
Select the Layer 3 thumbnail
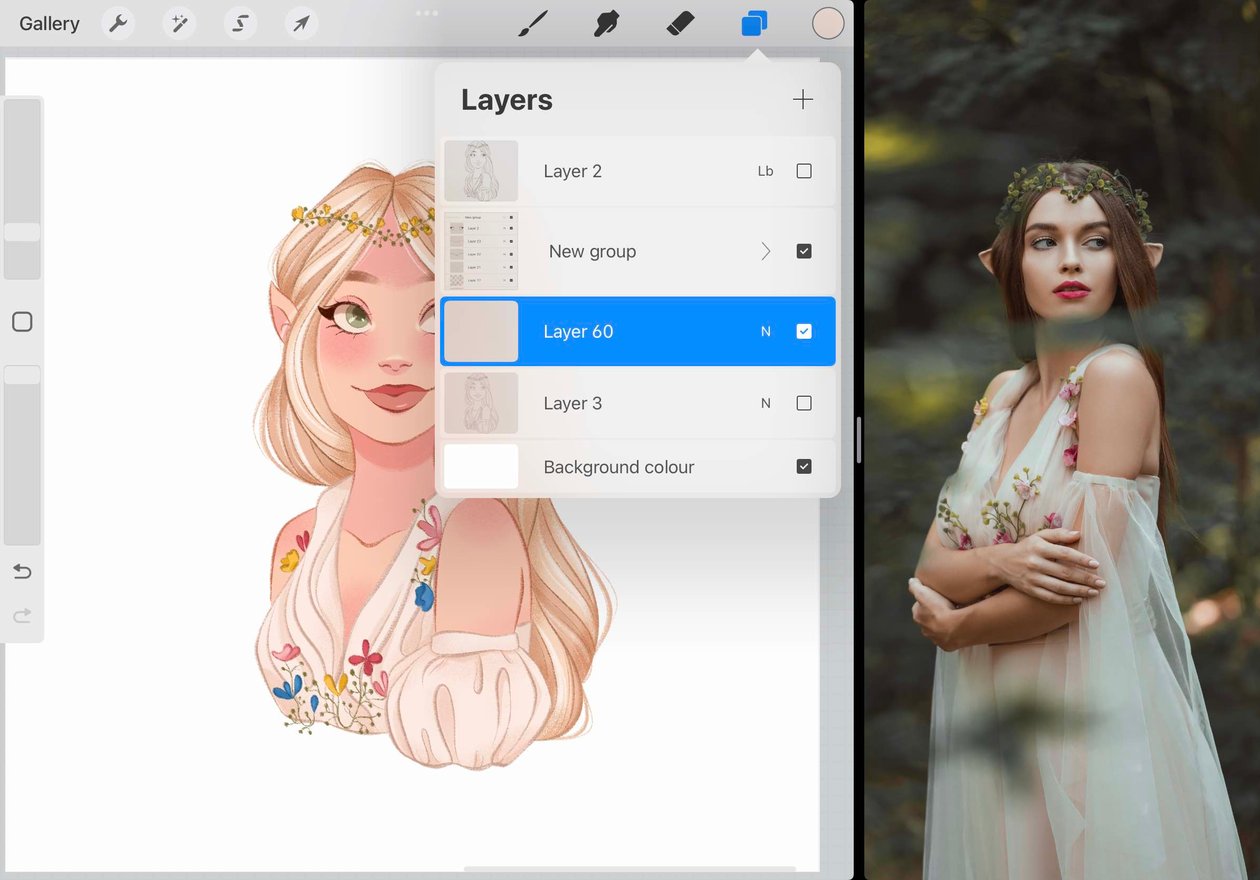[481, 403]
